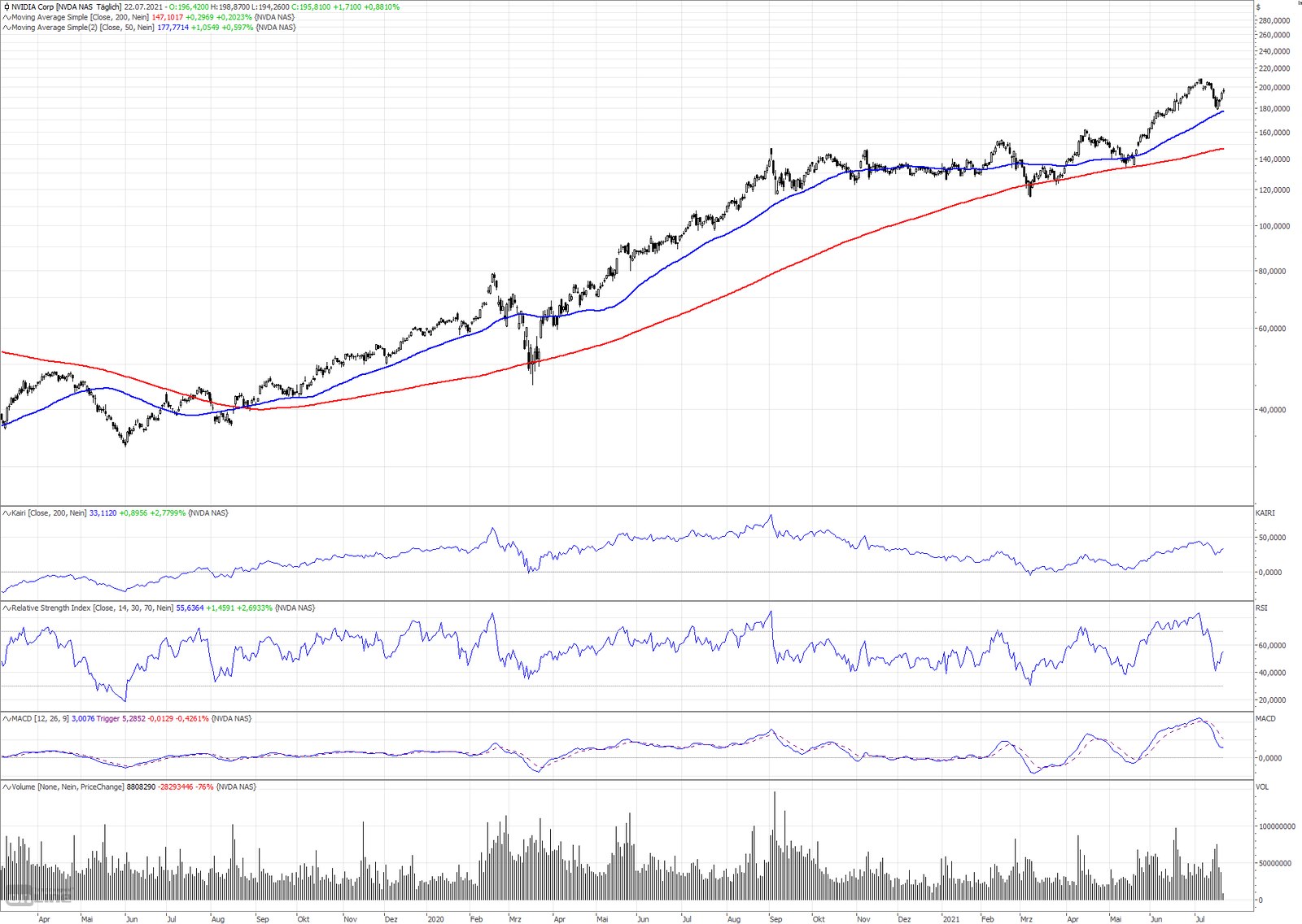This screenshot has height=924, width=1302.
Task: Click the watermark logo in bottom-left corner
Action: [37, 898]
